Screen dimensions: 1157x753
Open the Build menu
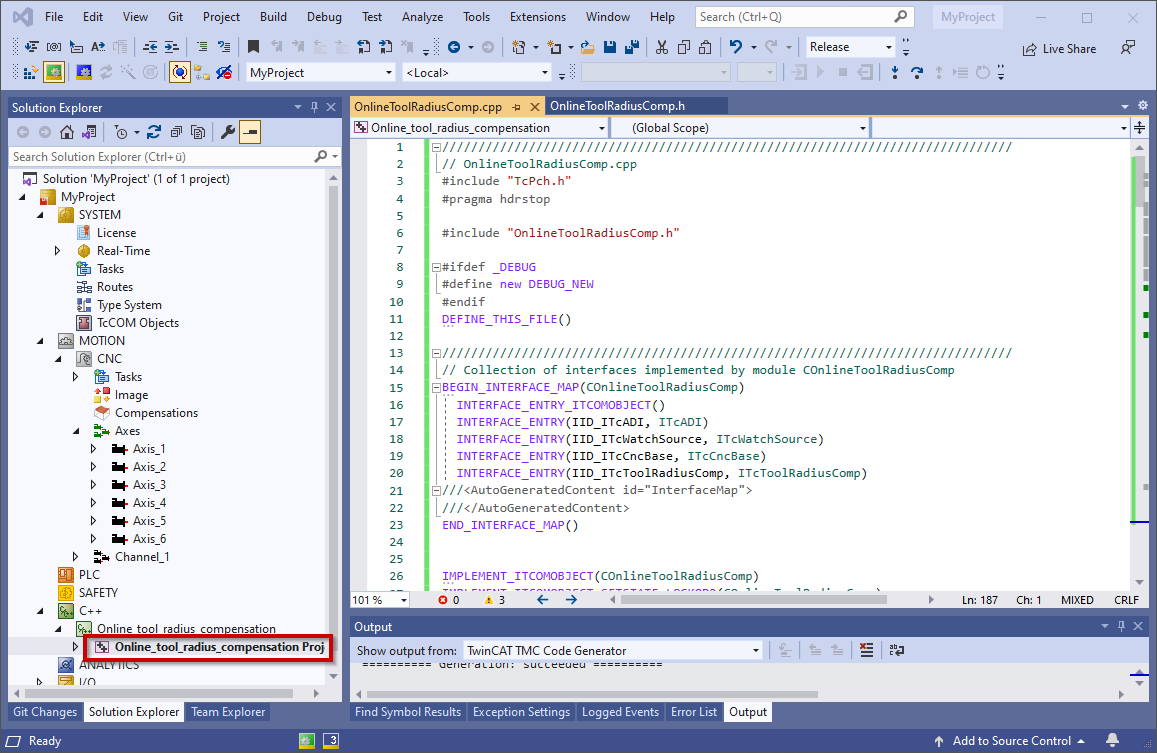point(273,16)
